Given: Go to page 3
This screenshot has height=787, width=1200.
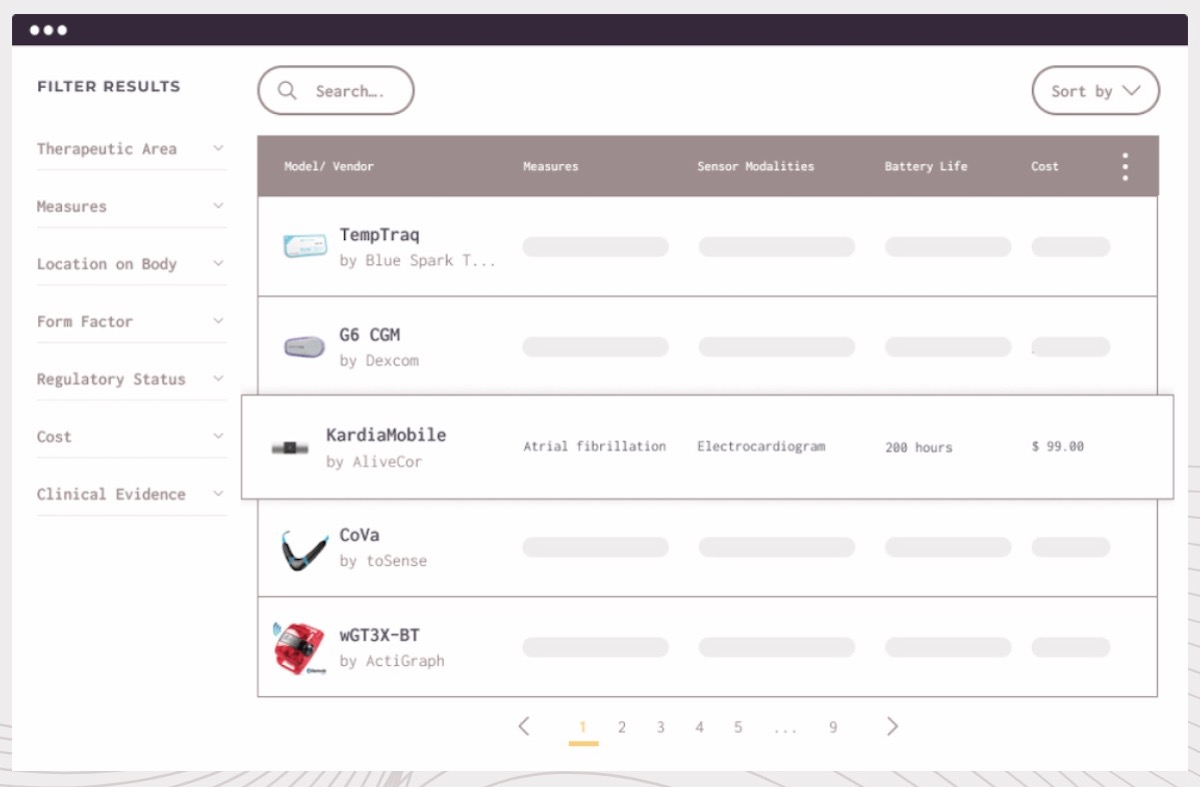Looking at the screenshot, I should click(x=660, y=728).
